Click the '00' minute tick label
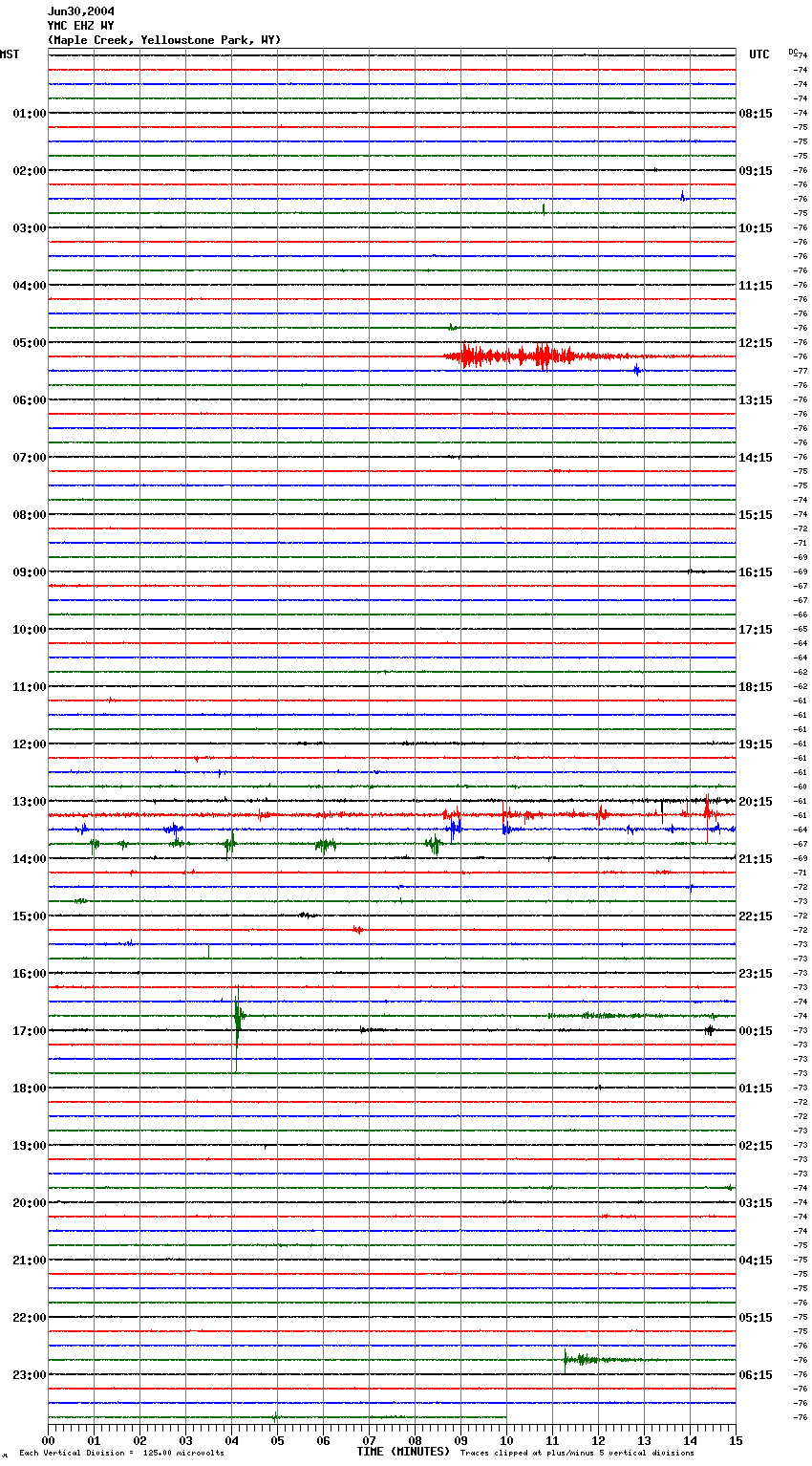Viewport: 812px width, 1466px height. coord(48,1441)
